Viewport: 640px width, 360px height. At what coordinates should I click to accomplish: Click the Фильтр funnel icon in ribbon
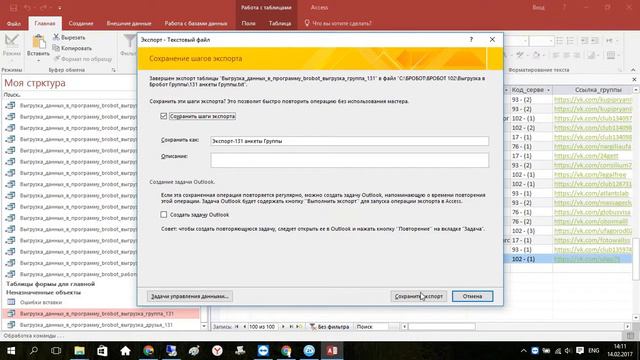(129, 41)
